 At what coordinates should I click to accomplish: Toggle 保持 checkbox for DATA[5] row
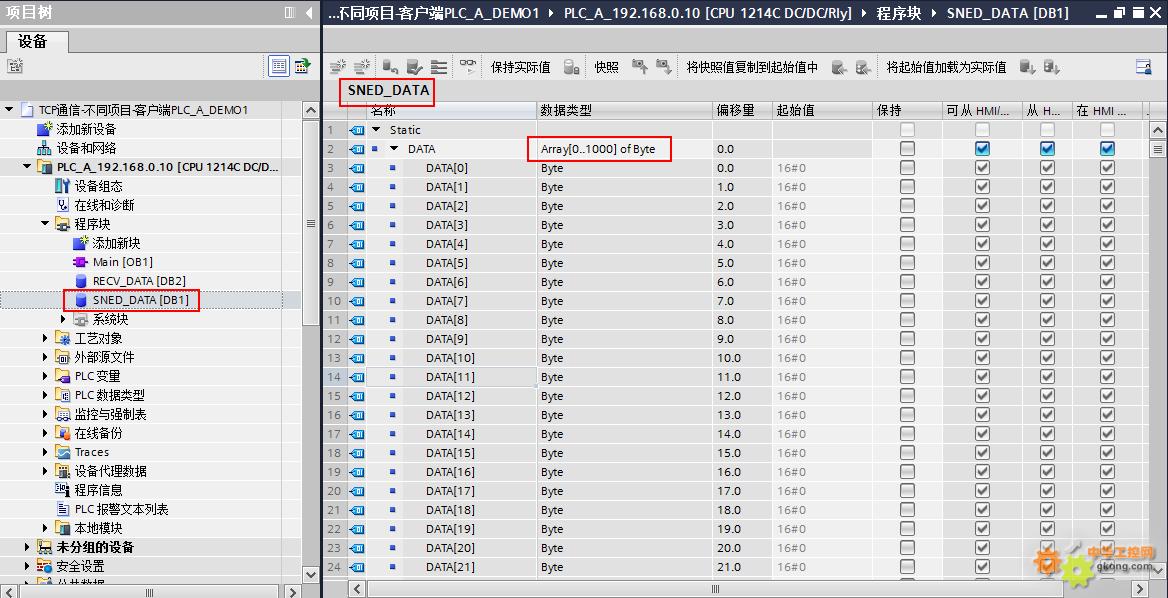coord(907,263)
